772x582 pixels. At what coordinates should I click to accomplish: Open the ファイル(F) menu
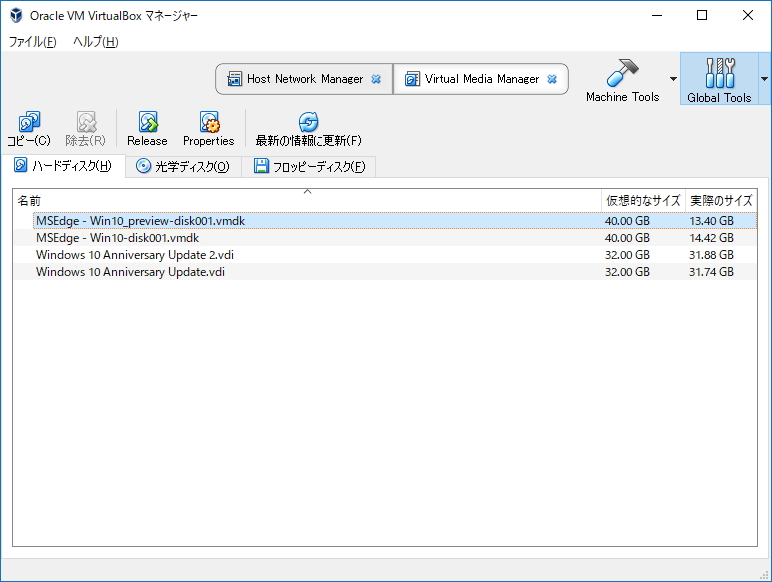(x=32, y=42)
